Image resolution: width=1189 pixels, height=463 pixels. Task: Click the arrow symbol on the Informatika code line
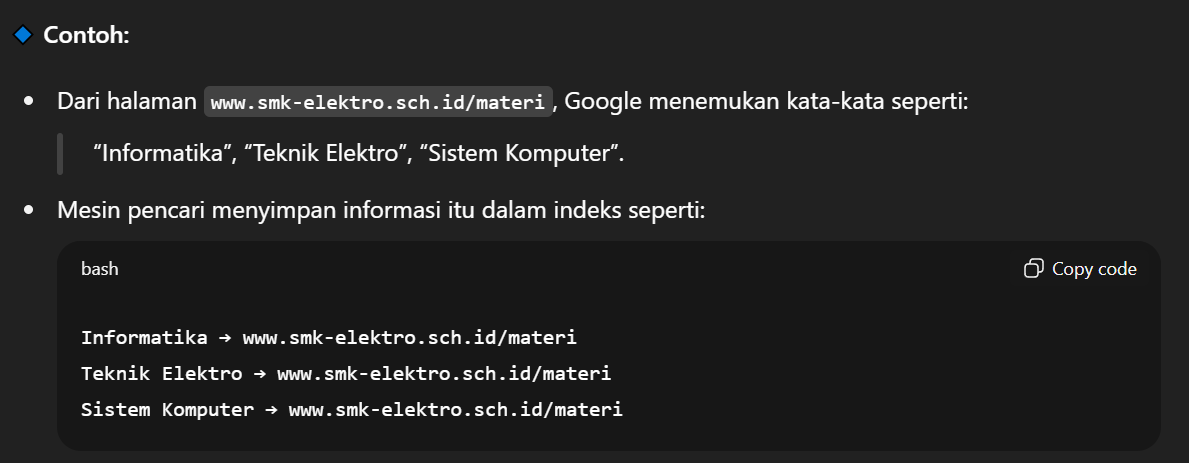[x=225, y=338]
